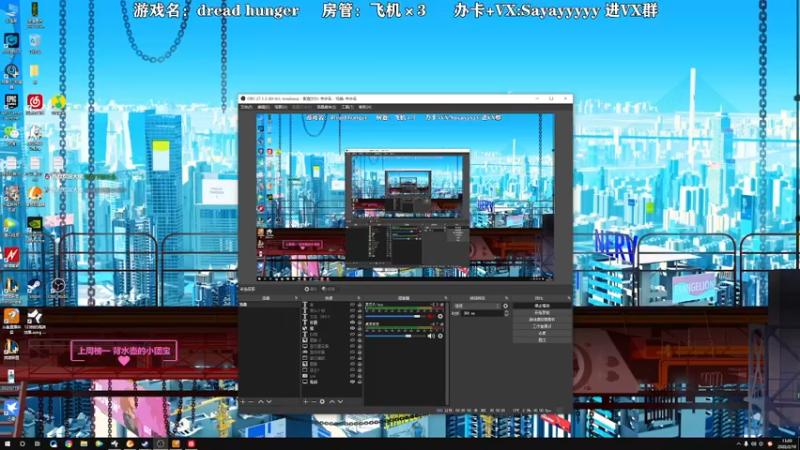Image resolution: width=800 pixels, height=450 pixels.
Task: Open Steam desktop shortcut
Action: pyautogui.click(x=35, y=287)
